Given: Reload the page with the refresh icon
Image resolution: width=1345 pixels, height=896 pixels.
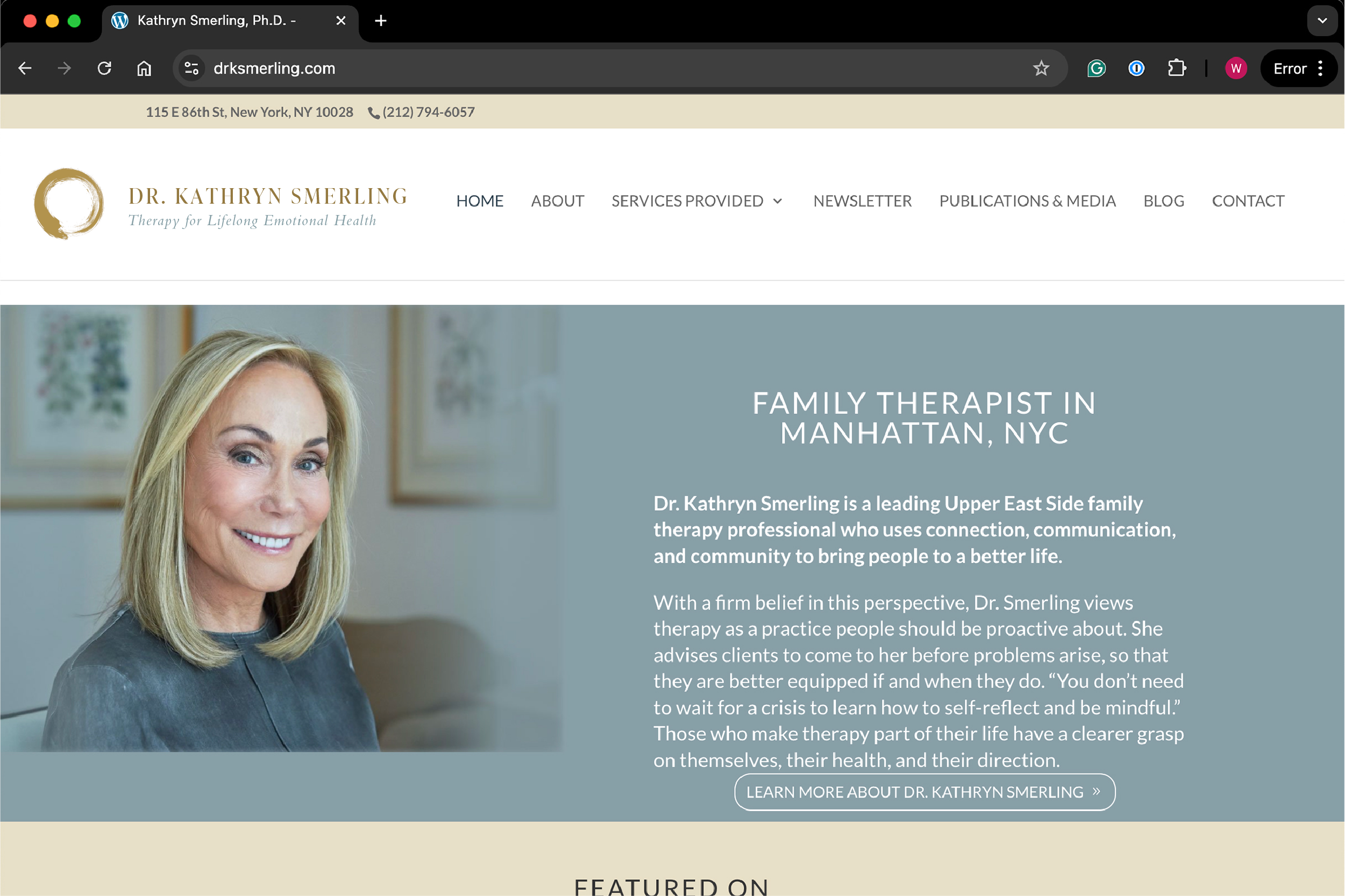Looking at the screenshot, I should [x=104, y=69].
